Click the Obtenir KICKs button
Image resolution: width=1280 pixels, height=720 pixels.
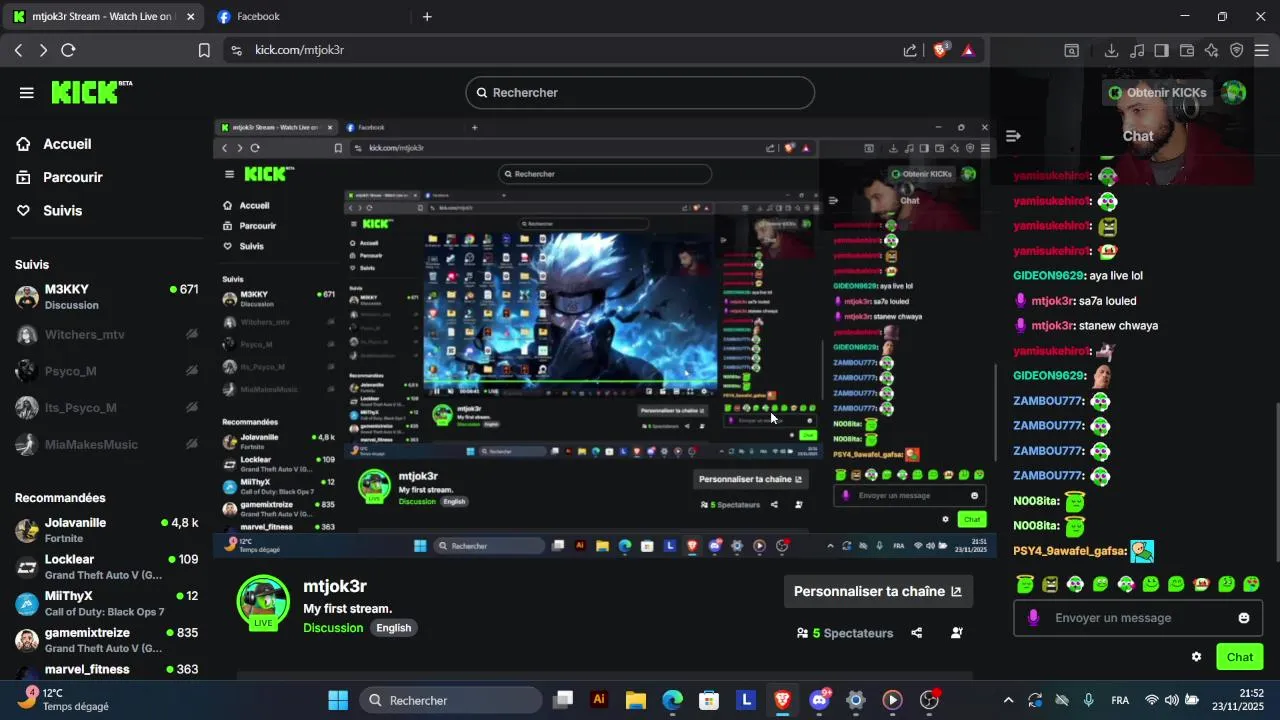[x=1158, y=93]
